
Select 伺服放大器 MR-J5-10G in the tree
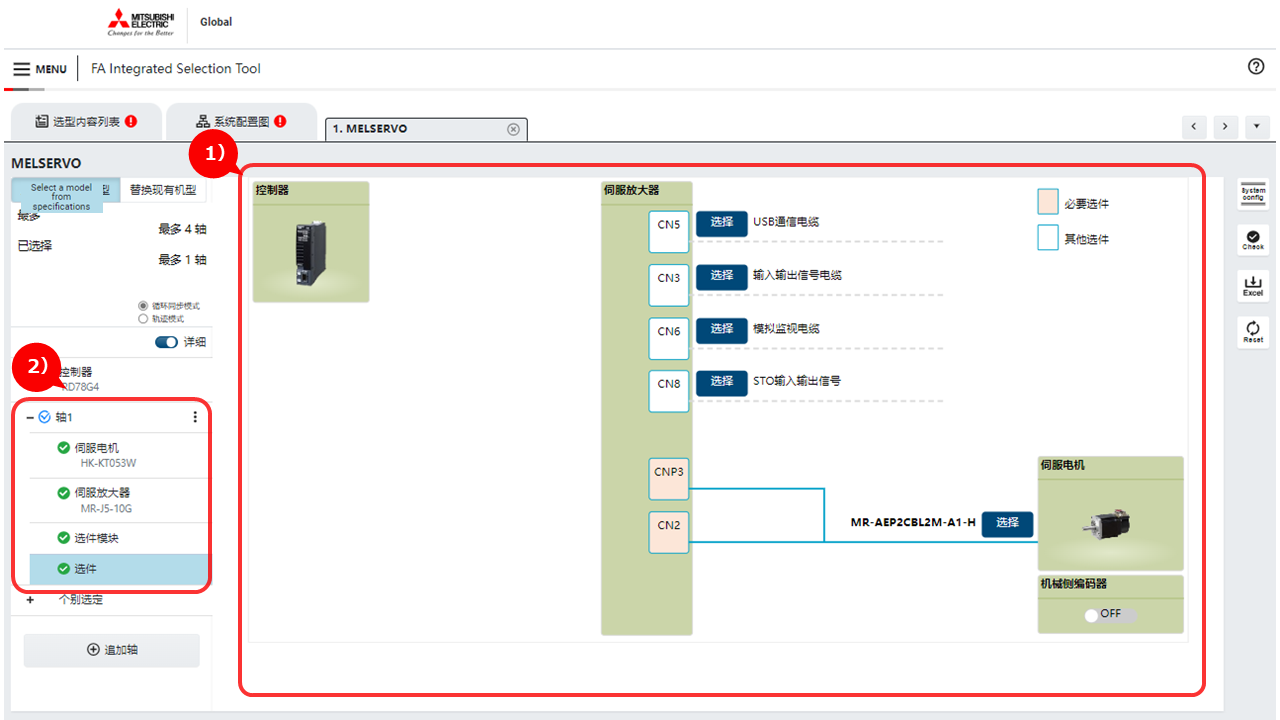point(118,500)
